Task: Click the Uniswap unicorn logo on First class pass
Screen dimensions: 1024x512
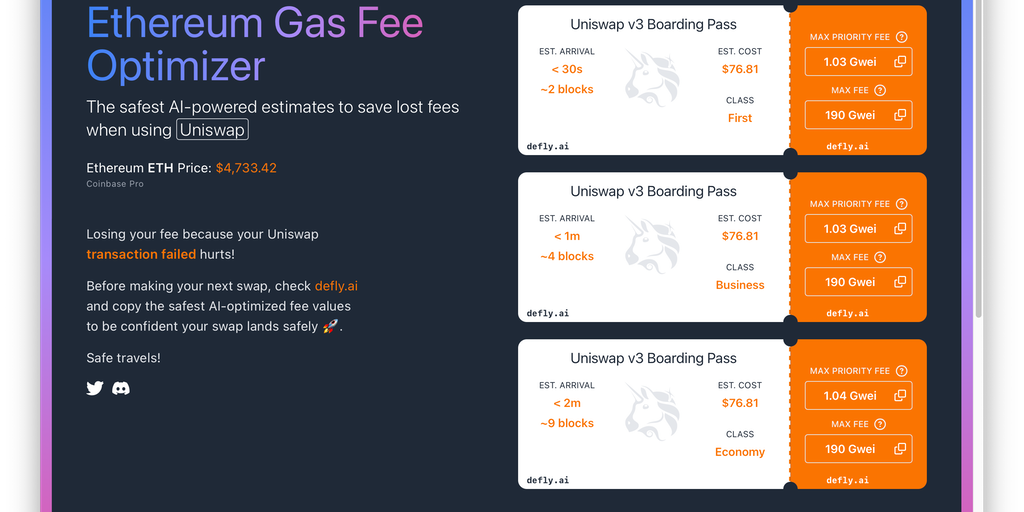Action: 652,80
